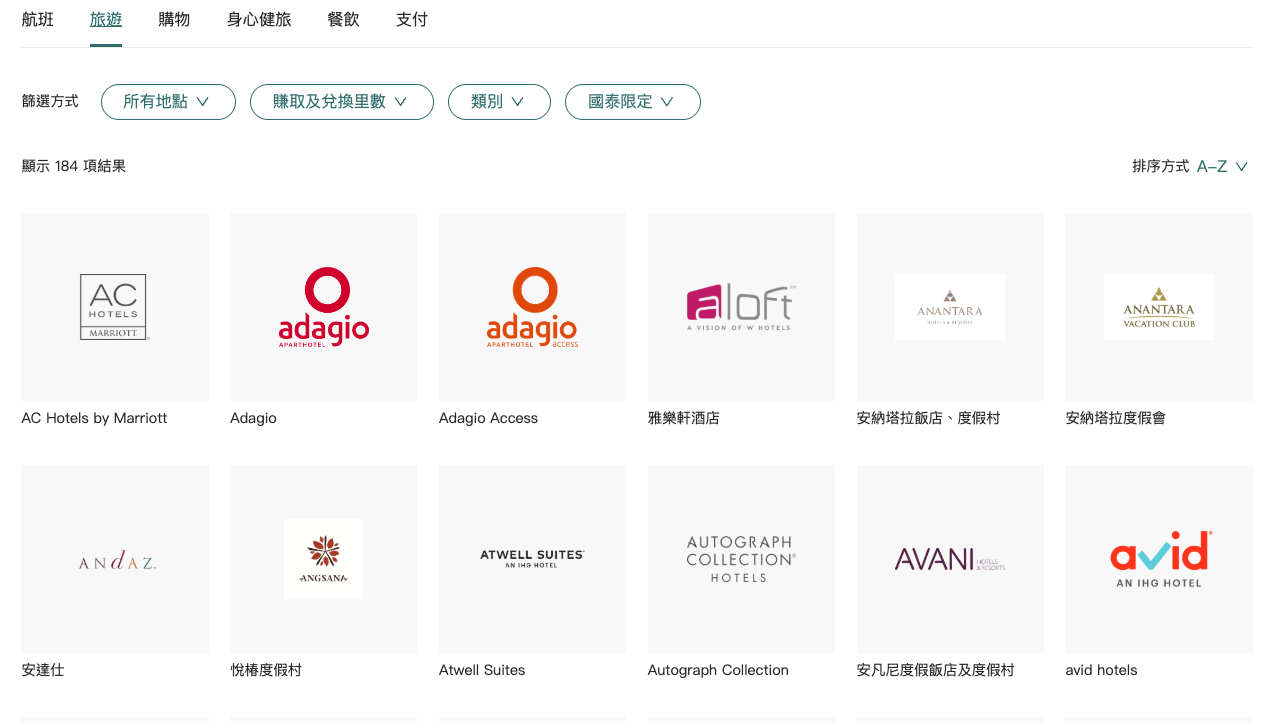Image resolution: width=1273 pixels, height=723 pixels.
Task: Click the 安納塔拉飯店、度假村 name link
Action: (928, 418)
